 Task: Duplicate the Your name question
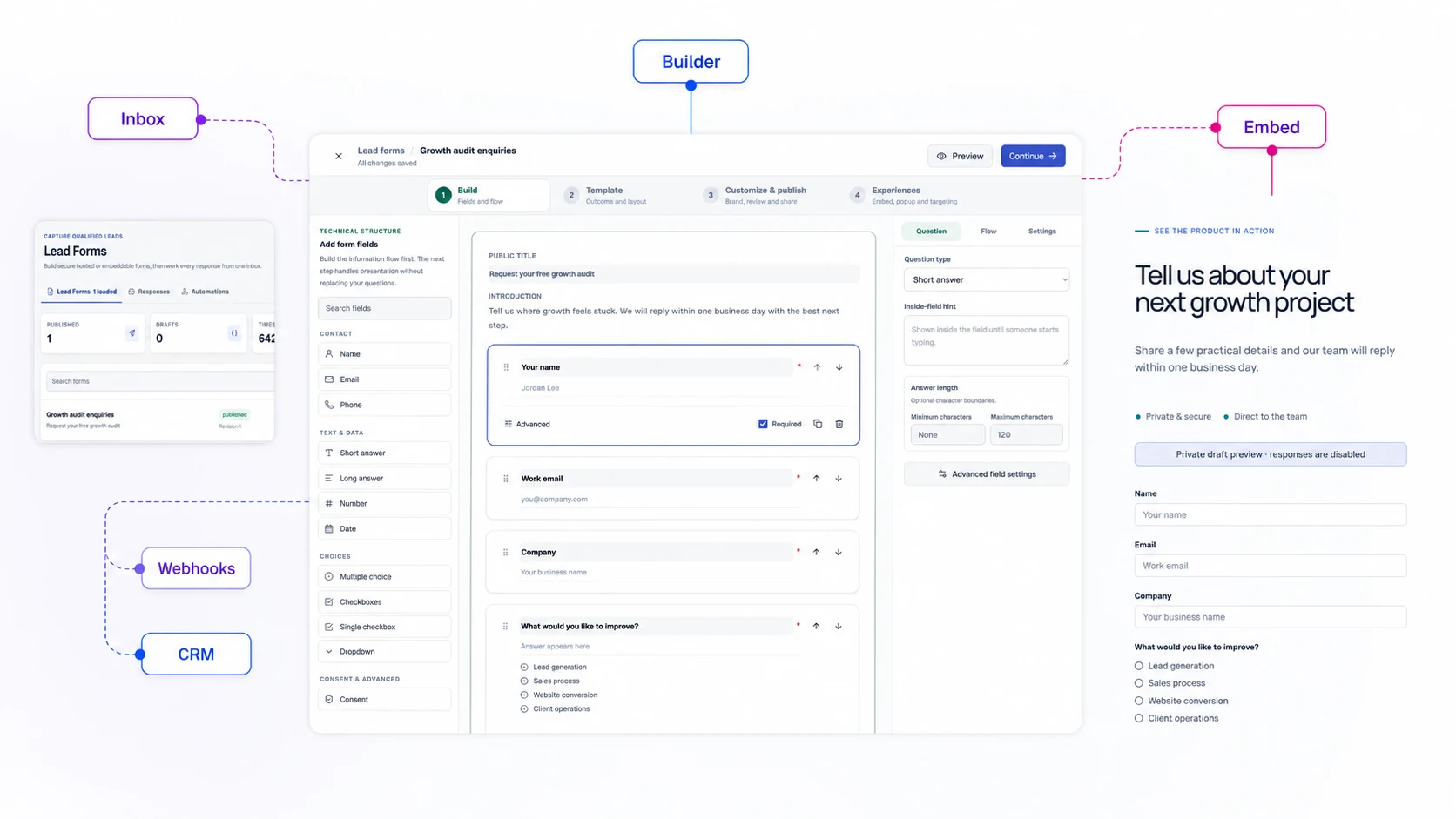[818, 424]
